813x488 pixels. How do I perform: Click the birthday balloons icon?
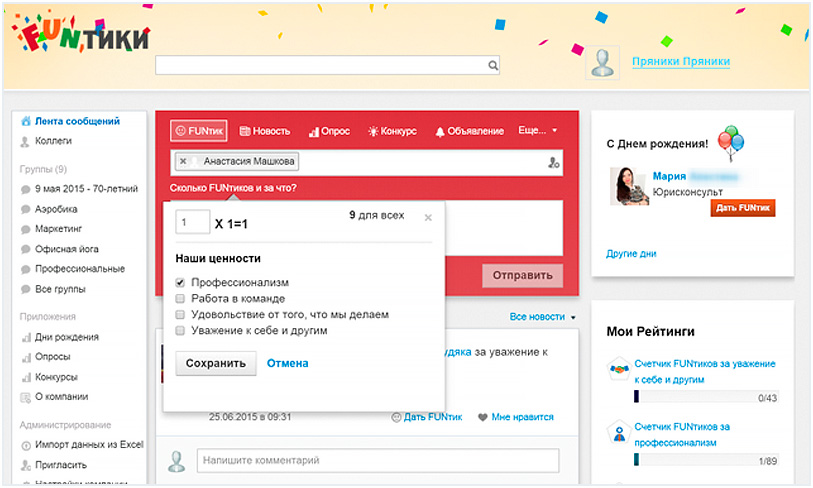(x=731, y=143)
